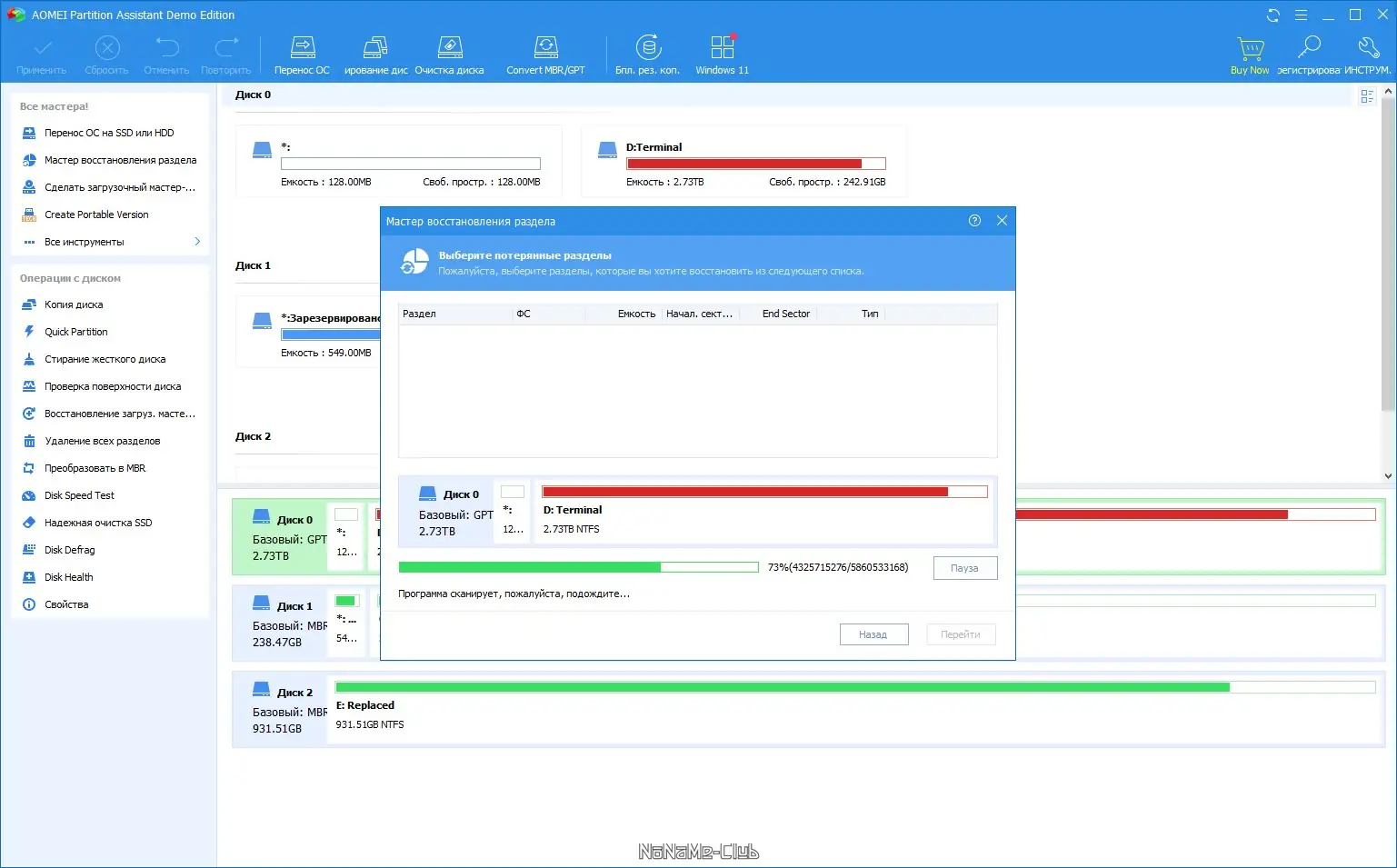Screen dimensions: 1397x868
Task: Click the refresh icon in title bar
Action: [1273, 15]
